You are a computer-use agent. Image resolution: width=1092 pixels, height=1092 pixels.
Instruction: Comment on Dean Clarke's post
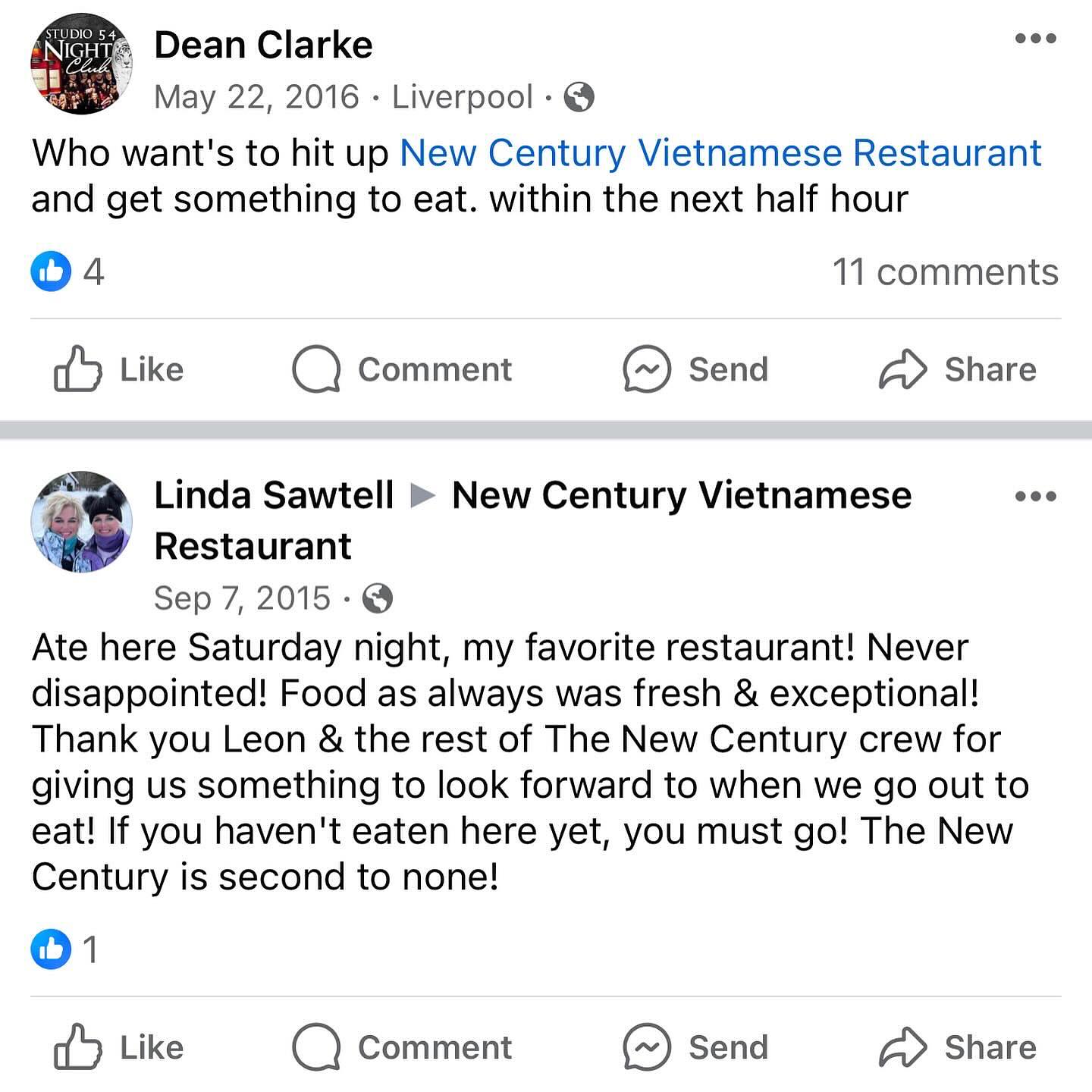click(x=402, y=369)
